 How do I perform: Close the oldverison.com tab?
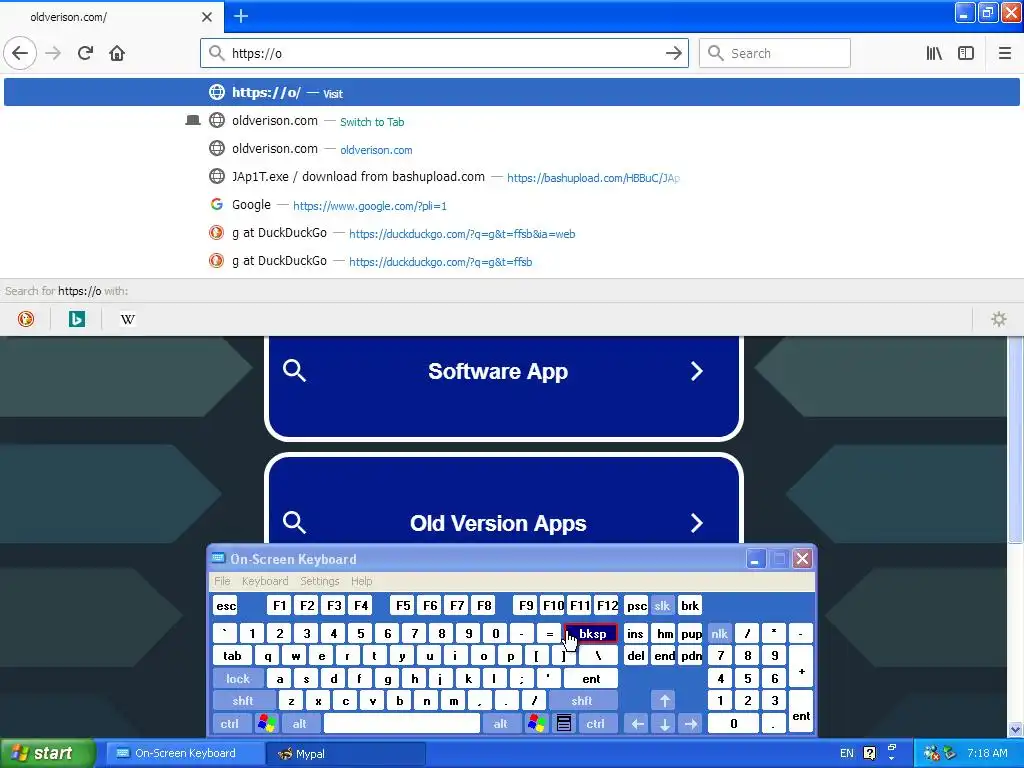[207, 17]
